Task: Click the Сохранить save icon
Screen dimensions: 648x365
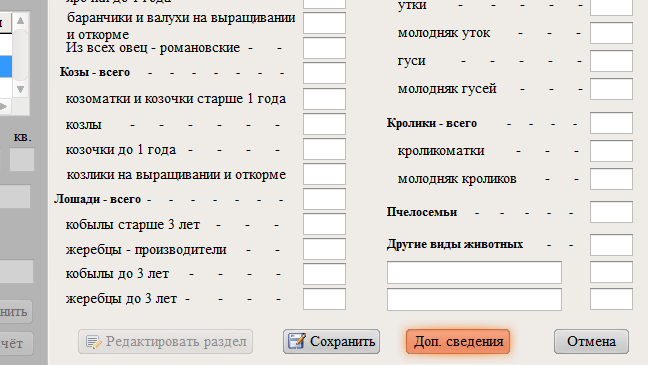Action: [297, 341]
